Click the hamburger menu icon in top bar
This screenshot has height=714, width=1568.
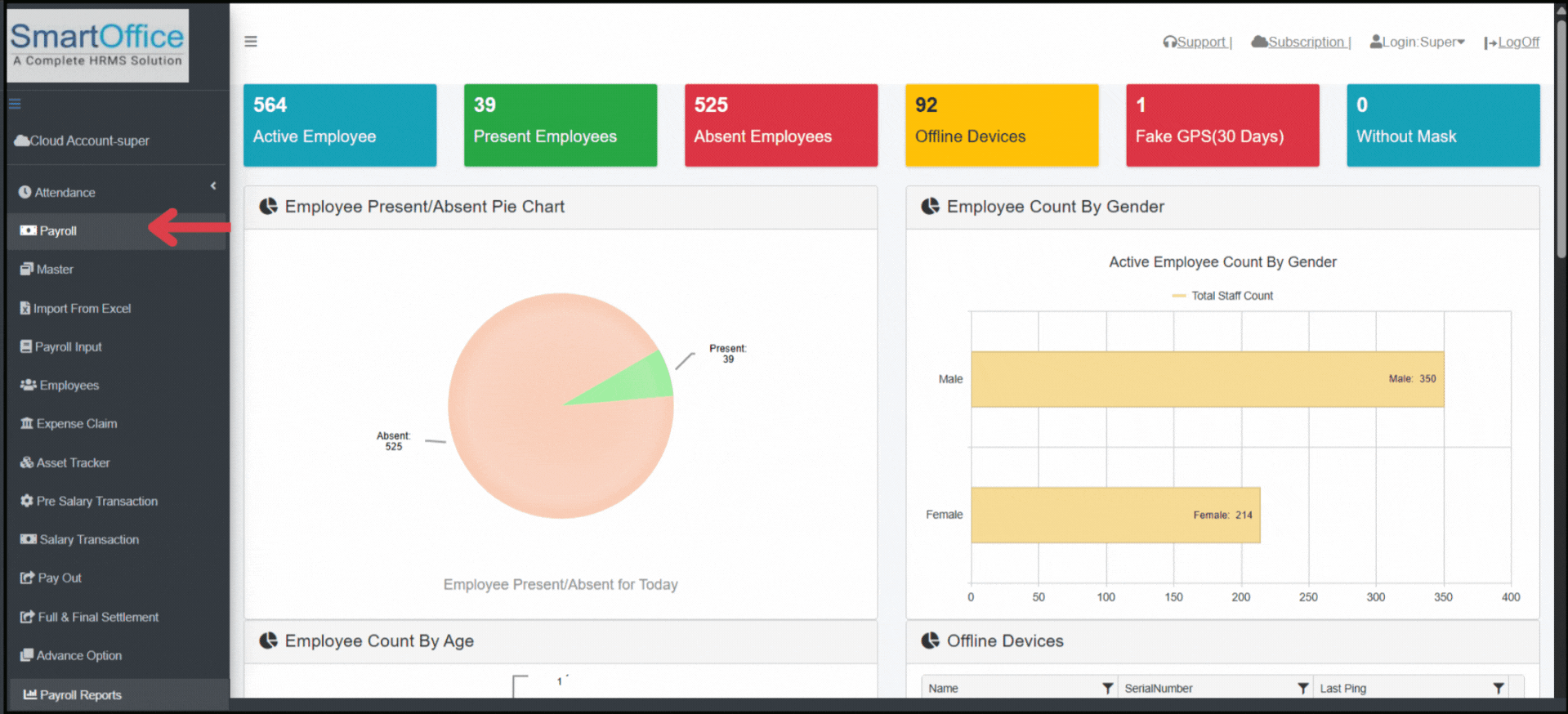click(x=251, y=42)
